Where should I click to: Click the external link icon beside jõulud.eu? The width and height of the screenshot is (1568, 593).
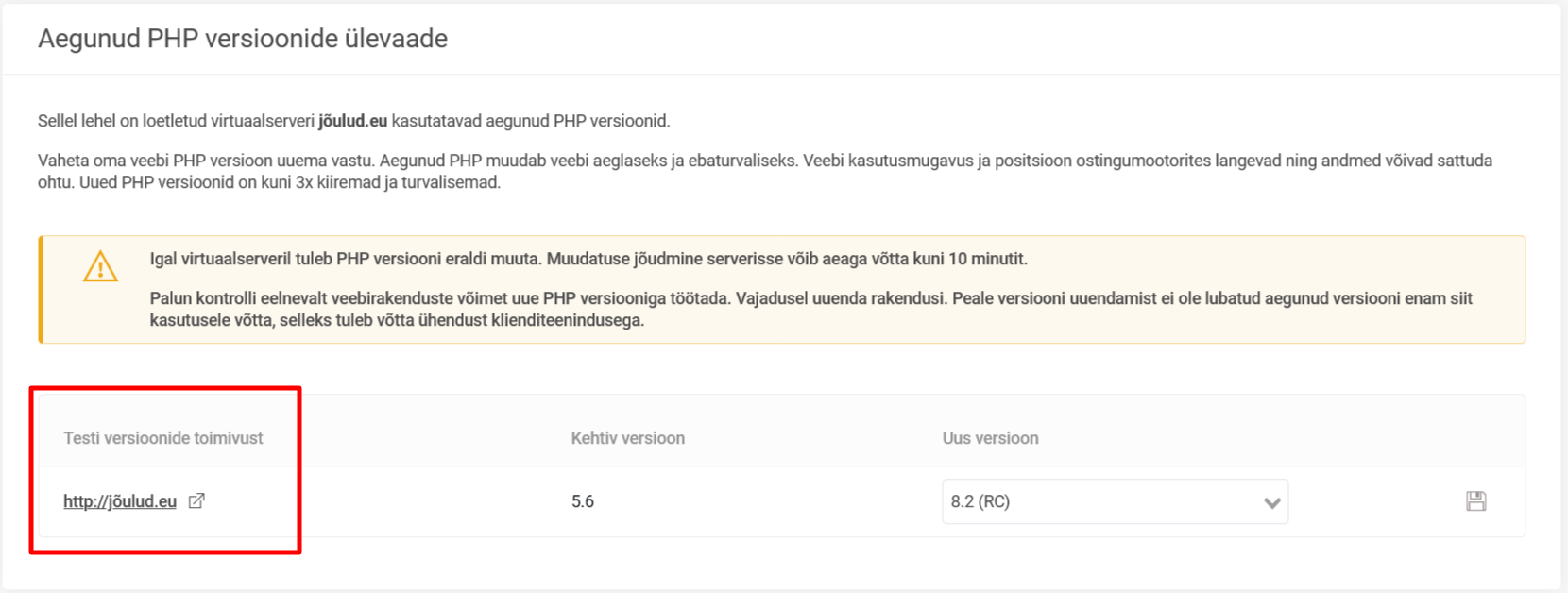point(196,501)
